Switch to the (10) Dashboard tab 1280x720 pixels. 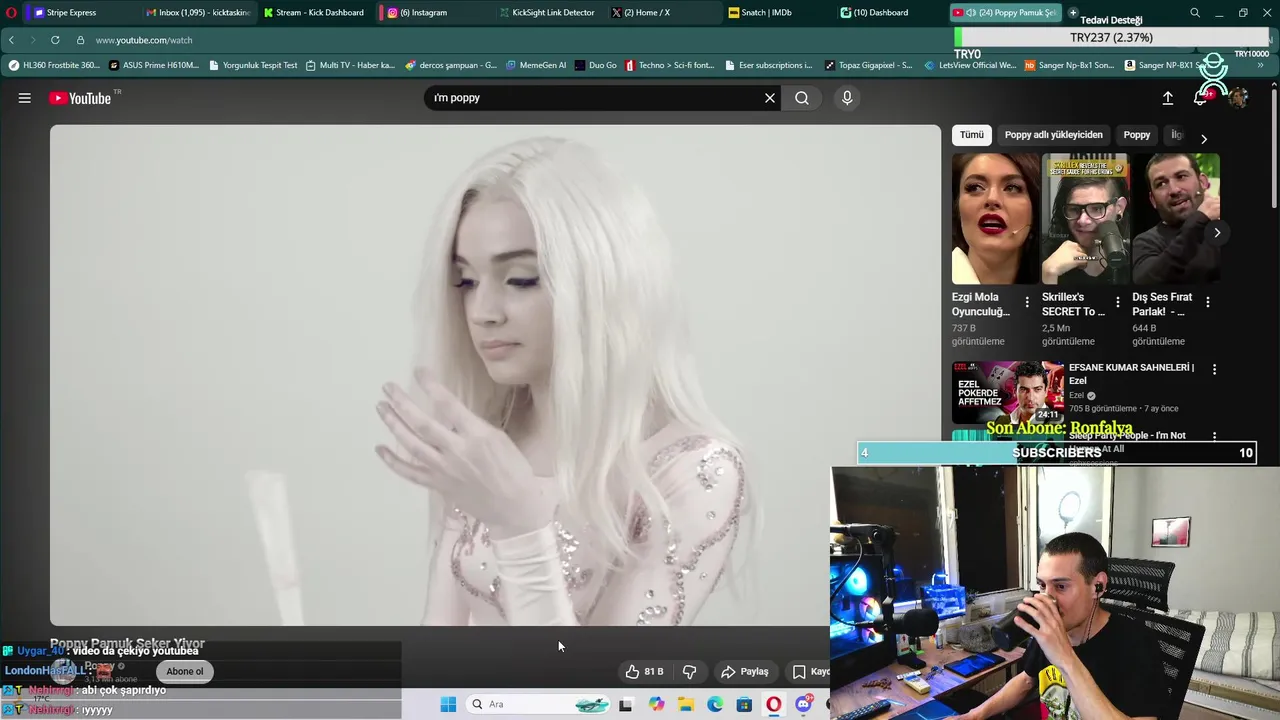pyautogui.click(x=888, y=13)
